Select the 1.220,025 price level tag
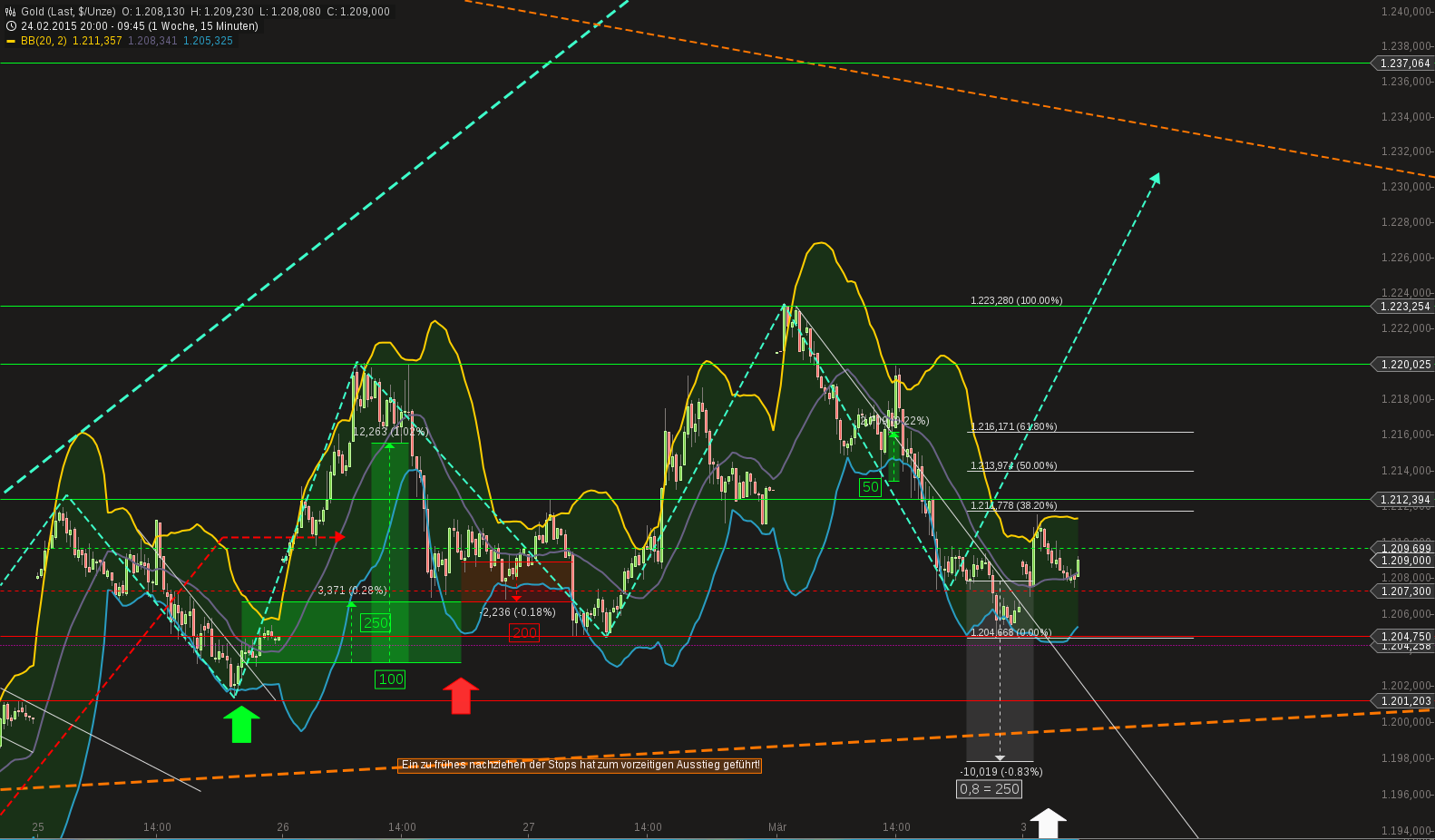The height and width of the screenshot is (840, 1435). tap(1404, 365)
